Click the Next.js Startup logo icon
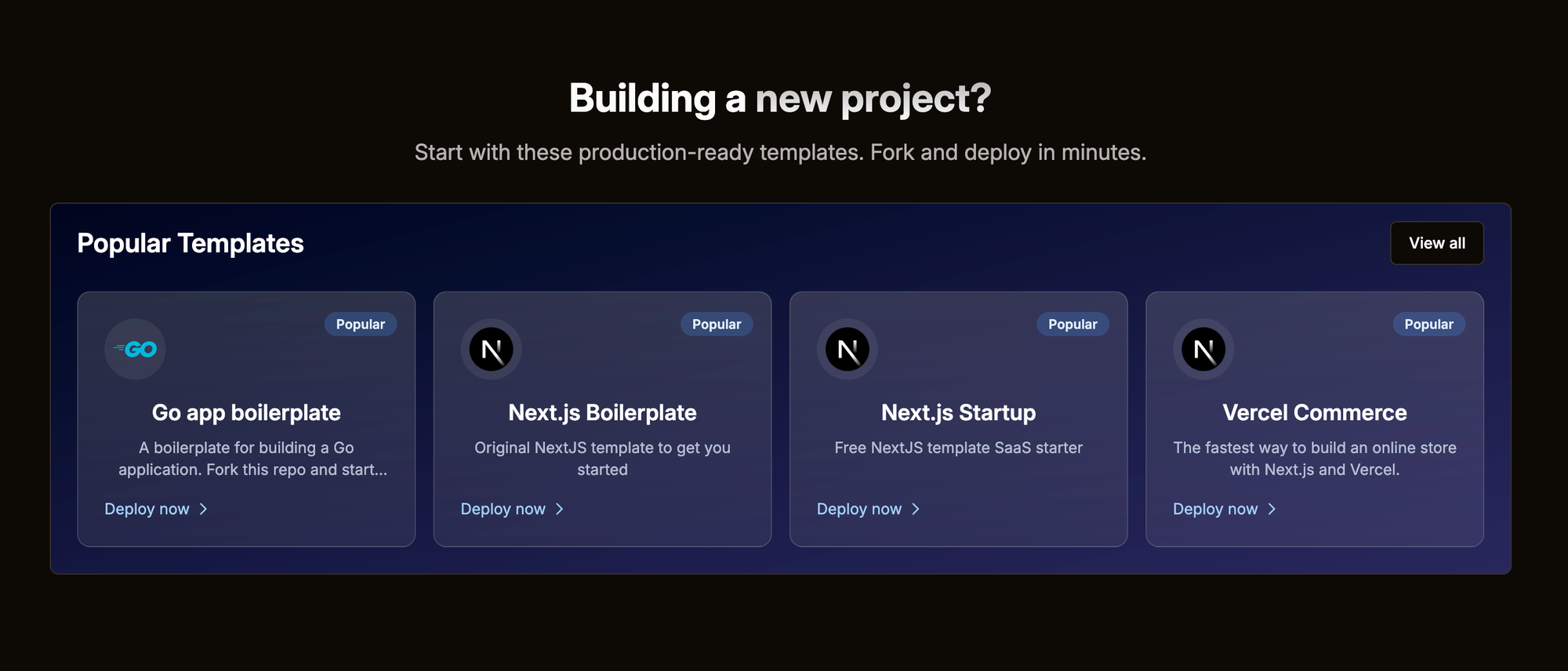 (x=848, y=350)
